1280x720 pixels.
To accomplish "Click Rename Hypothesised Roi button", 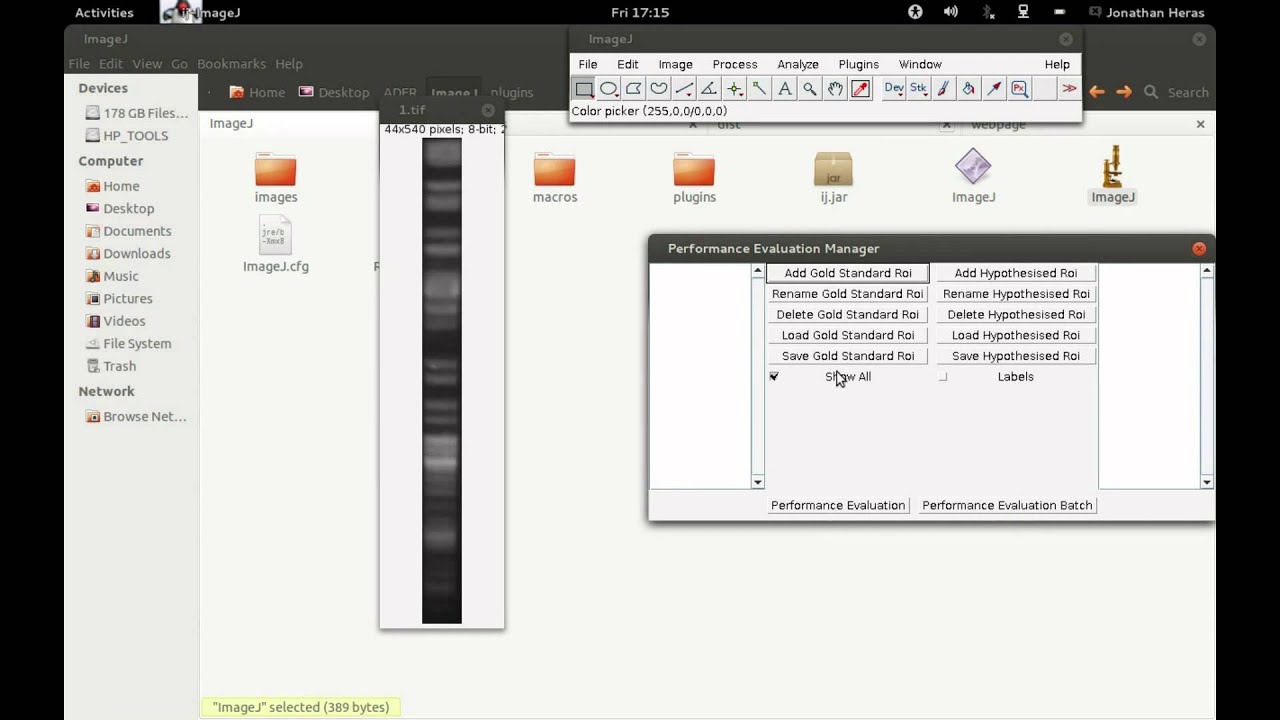I will click(1016, 294).
